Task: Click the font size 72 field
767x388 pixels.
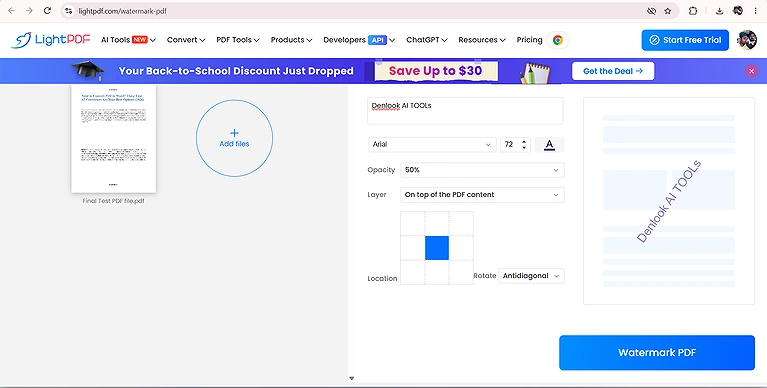Action: (x=511, y=144)
